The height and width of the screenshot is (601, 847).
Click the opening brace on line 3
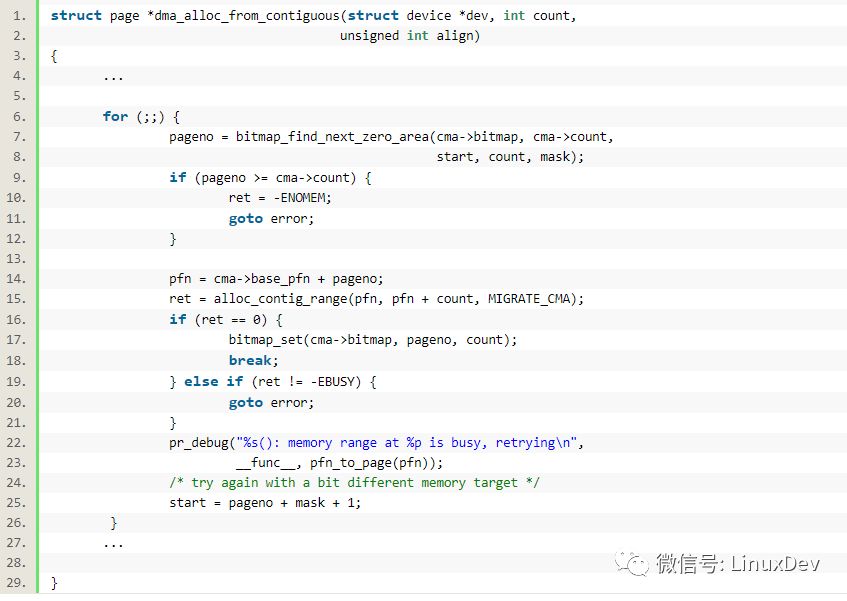pos(54,56)
